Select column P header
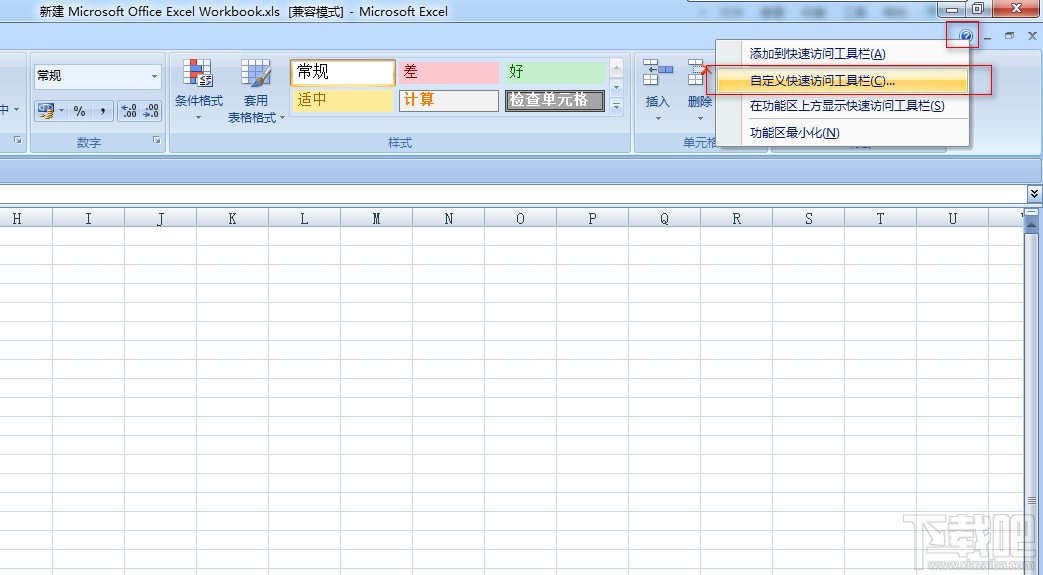Viewport: 1043px width, 575px height. point(592,218)
